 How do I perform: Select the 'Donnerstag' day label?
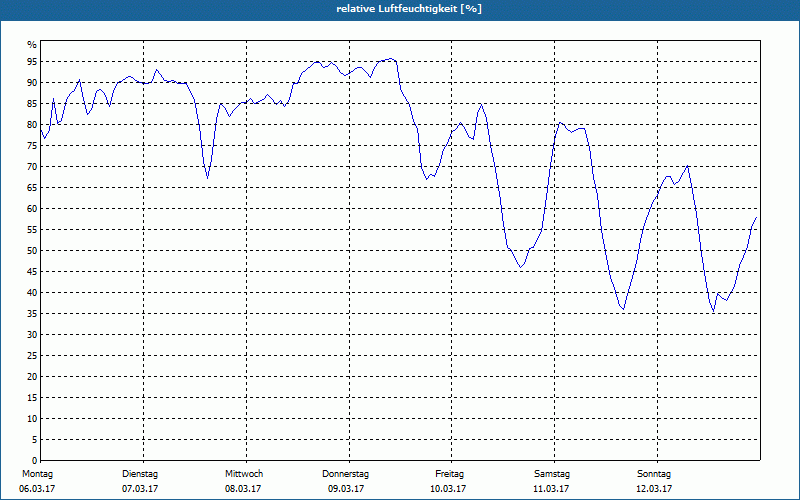345,474
